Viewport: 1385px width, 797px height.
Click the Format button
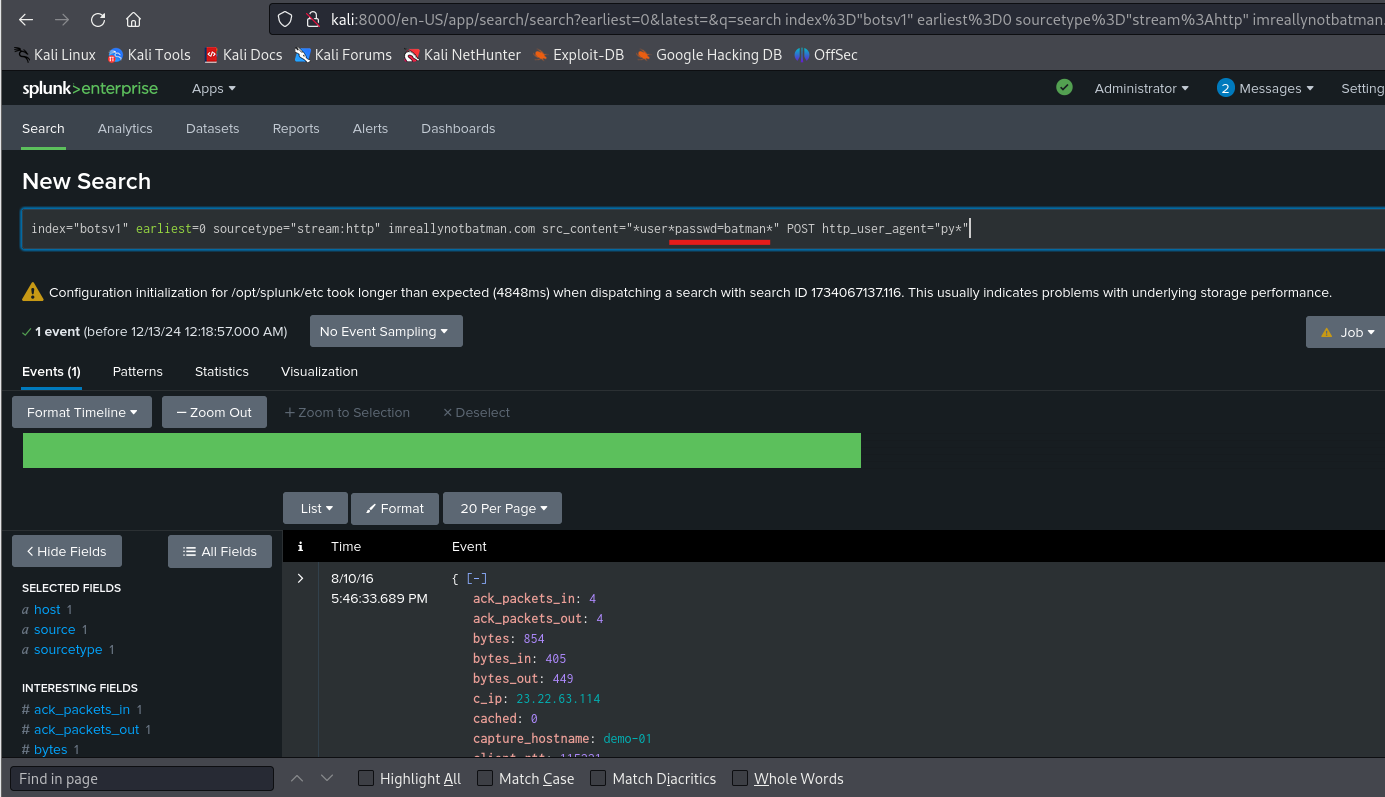tap(395, 508)
